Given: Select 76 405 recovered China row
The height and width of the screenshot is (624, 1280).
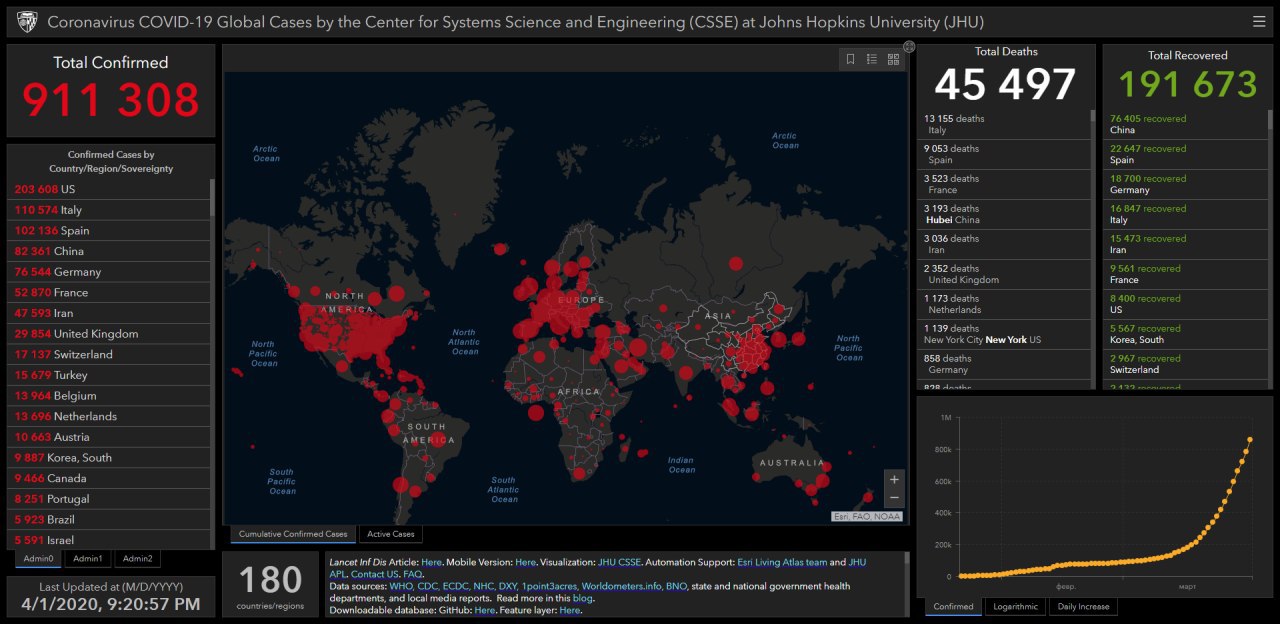Looking at the screenshot, I should [1184, 124].
